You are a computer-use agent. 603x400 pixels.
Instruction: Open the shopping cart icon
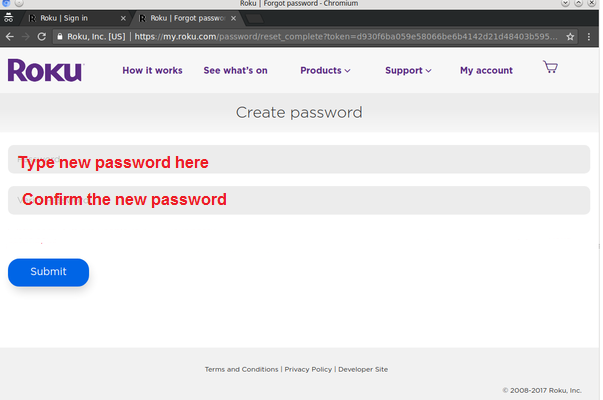(x=550, y=67)
